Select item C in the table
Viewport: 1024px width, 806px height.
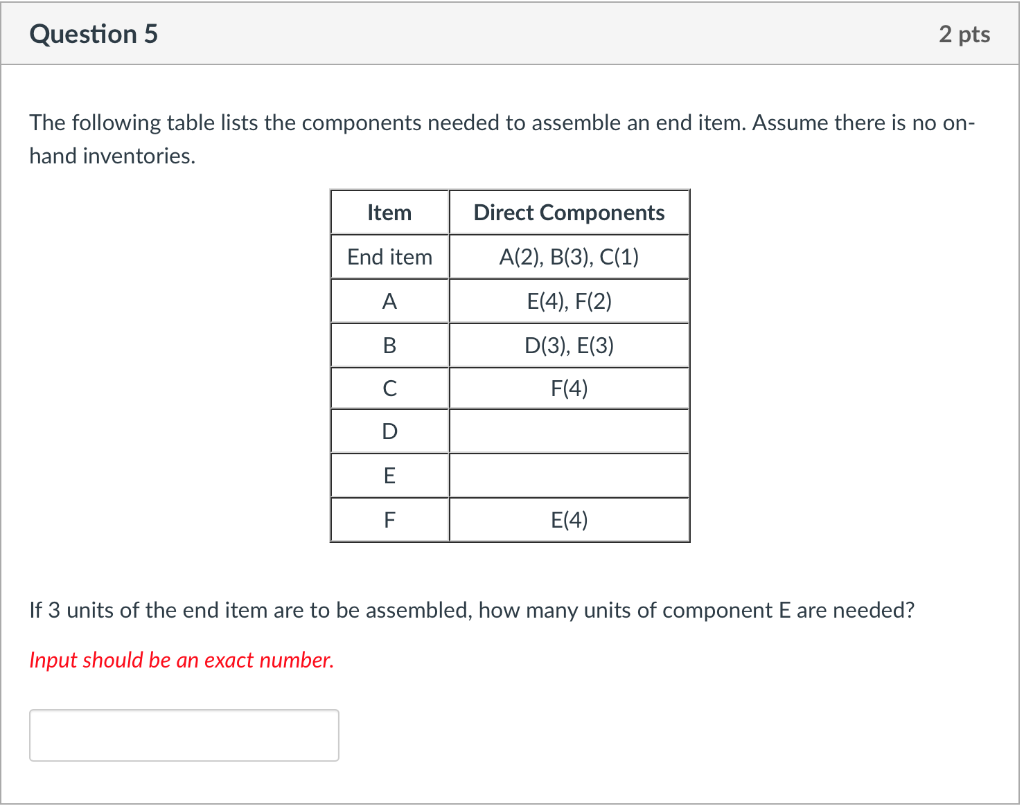click(x=389, y=388)
